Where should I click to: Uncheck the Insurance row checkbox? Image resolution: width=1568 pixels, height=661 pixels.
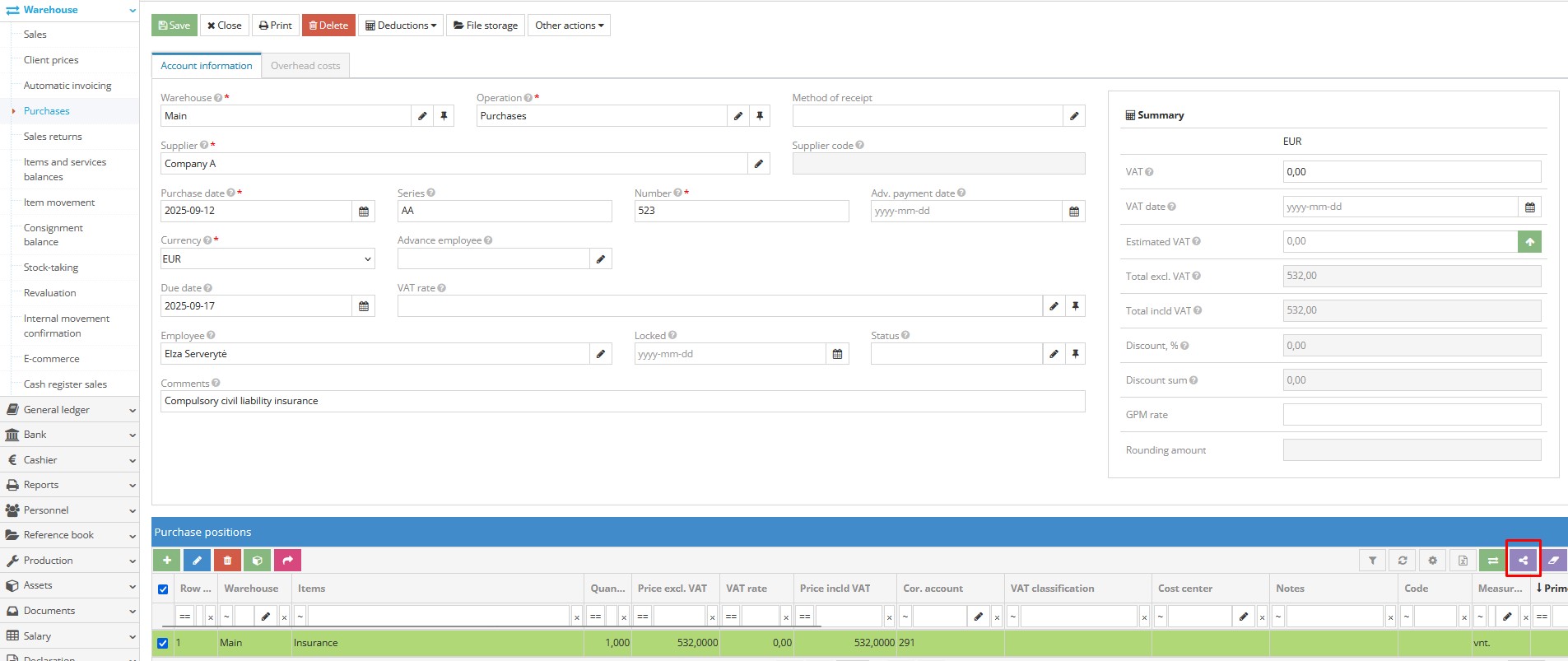(163, 643)
